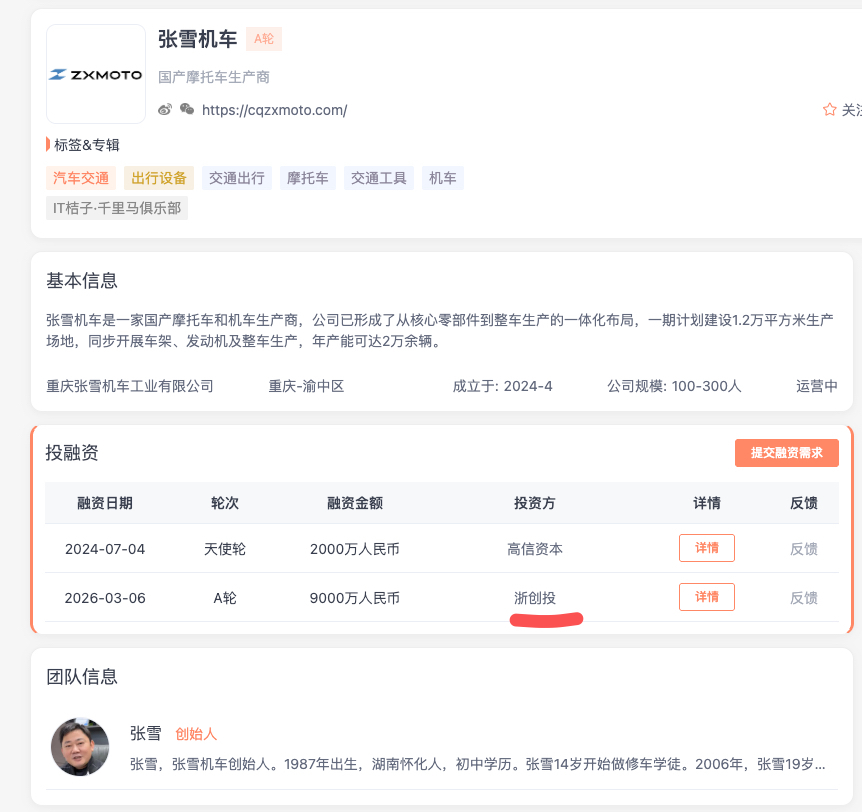Screen dimensions: 862x812
Task: Click 反馈 for the 2024-07-04 round
Action: pos(804,549)
